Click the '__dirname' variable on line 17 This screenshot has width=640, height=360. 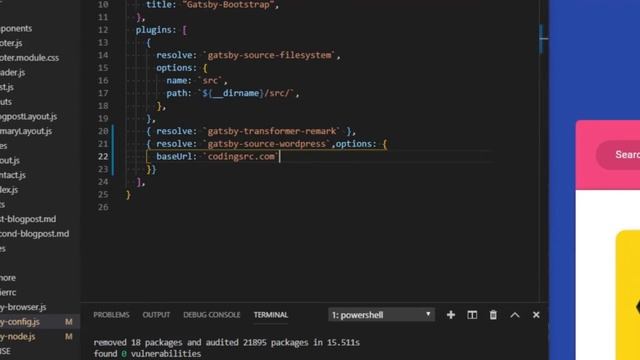point(236,93)
